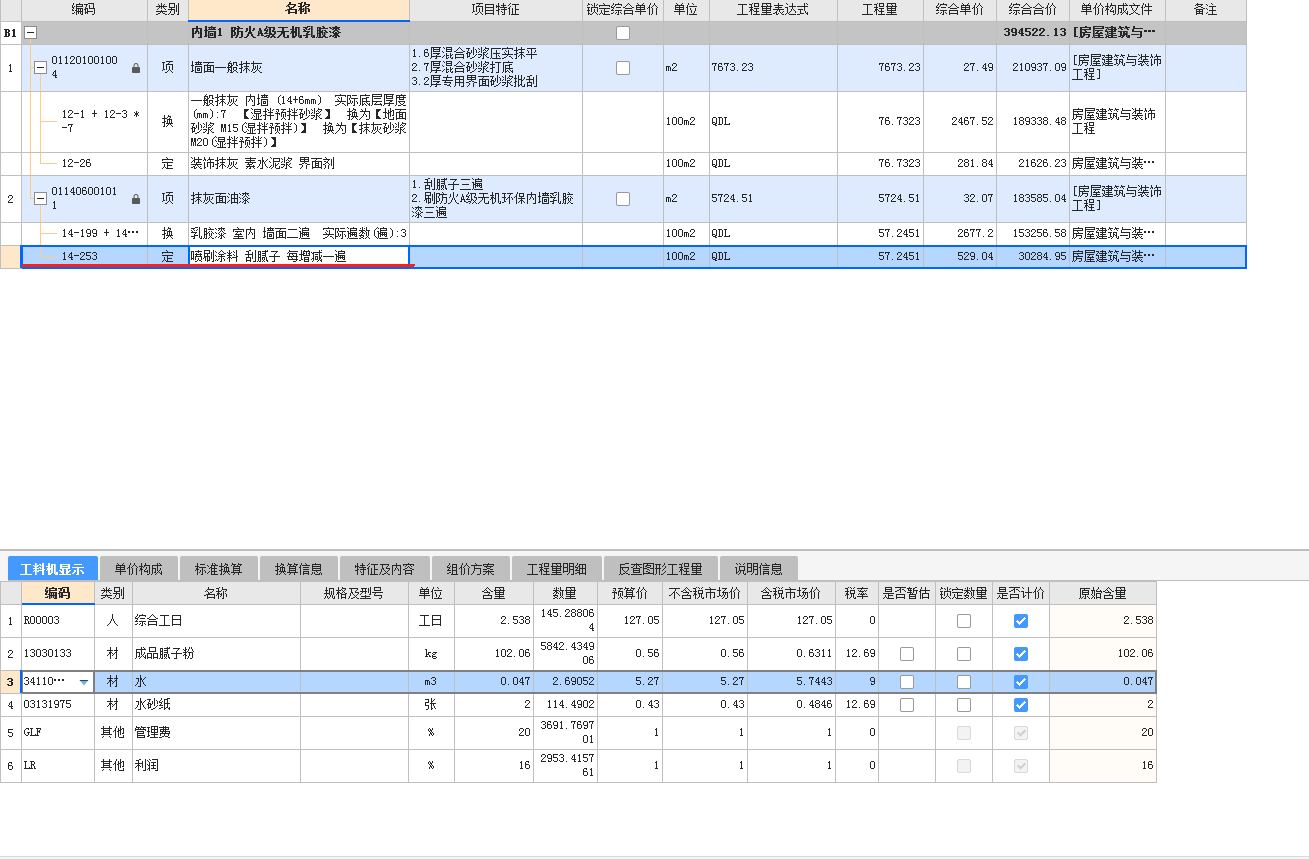This screenshot has width=1309, height=859.
Task: Click the 单价构成文件 column header
Action: tap(1117, 10)
